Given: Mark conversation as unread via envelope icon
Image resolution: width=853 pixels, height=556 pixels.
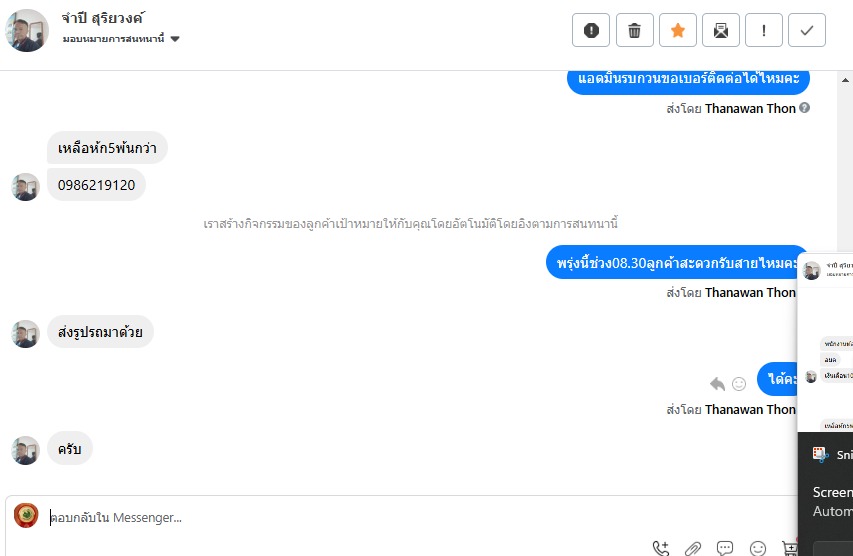Looking at the screenshot, I should pos(720,31).
